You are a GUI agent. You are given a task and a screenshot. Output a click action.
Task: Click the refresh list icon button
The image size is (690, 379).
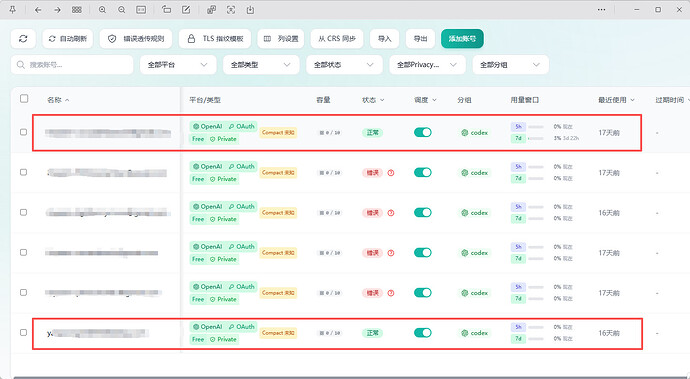pyautogui.click(x=23, y=39)
